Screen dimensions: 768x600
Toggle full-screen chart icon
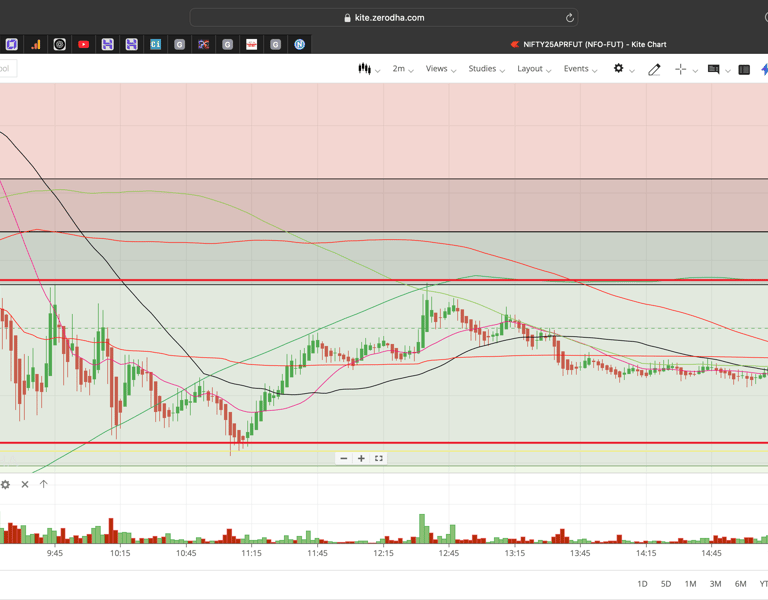pyautogui.click(x=379, y=458)
